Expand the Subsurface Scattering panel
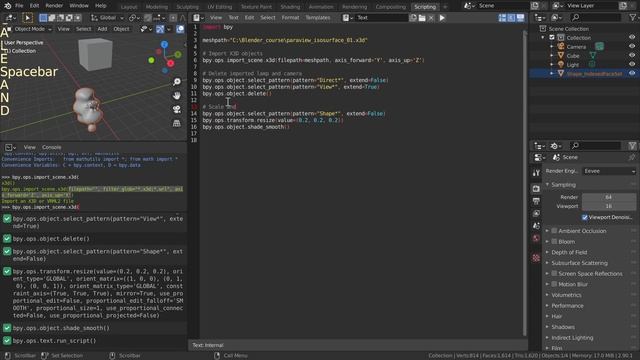The image size is (640, 360). tap(579, 263)
